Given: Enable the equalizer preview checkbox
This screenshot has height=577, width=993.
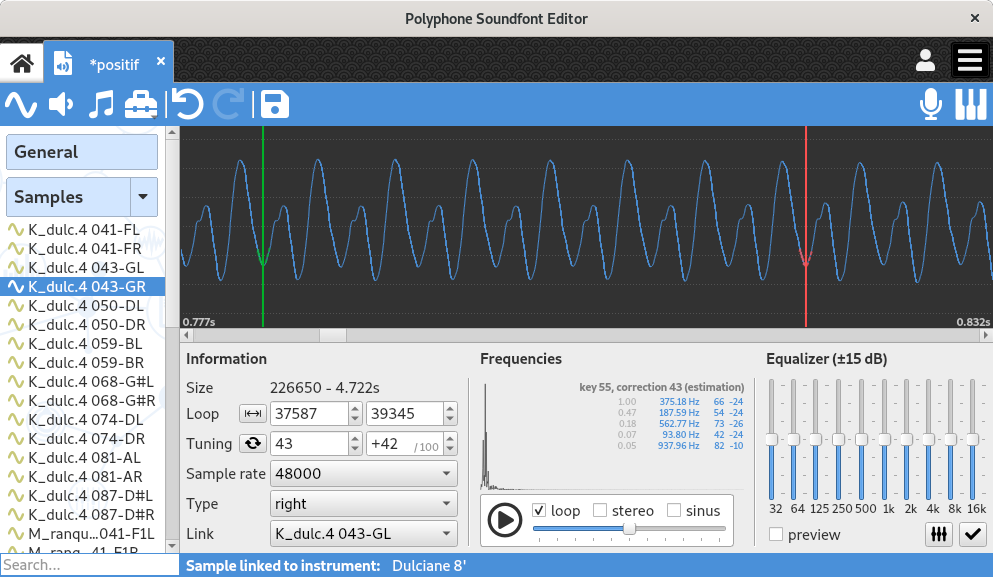Looking at the screenshot, I should pyautogui.click(x=776, y=535).
